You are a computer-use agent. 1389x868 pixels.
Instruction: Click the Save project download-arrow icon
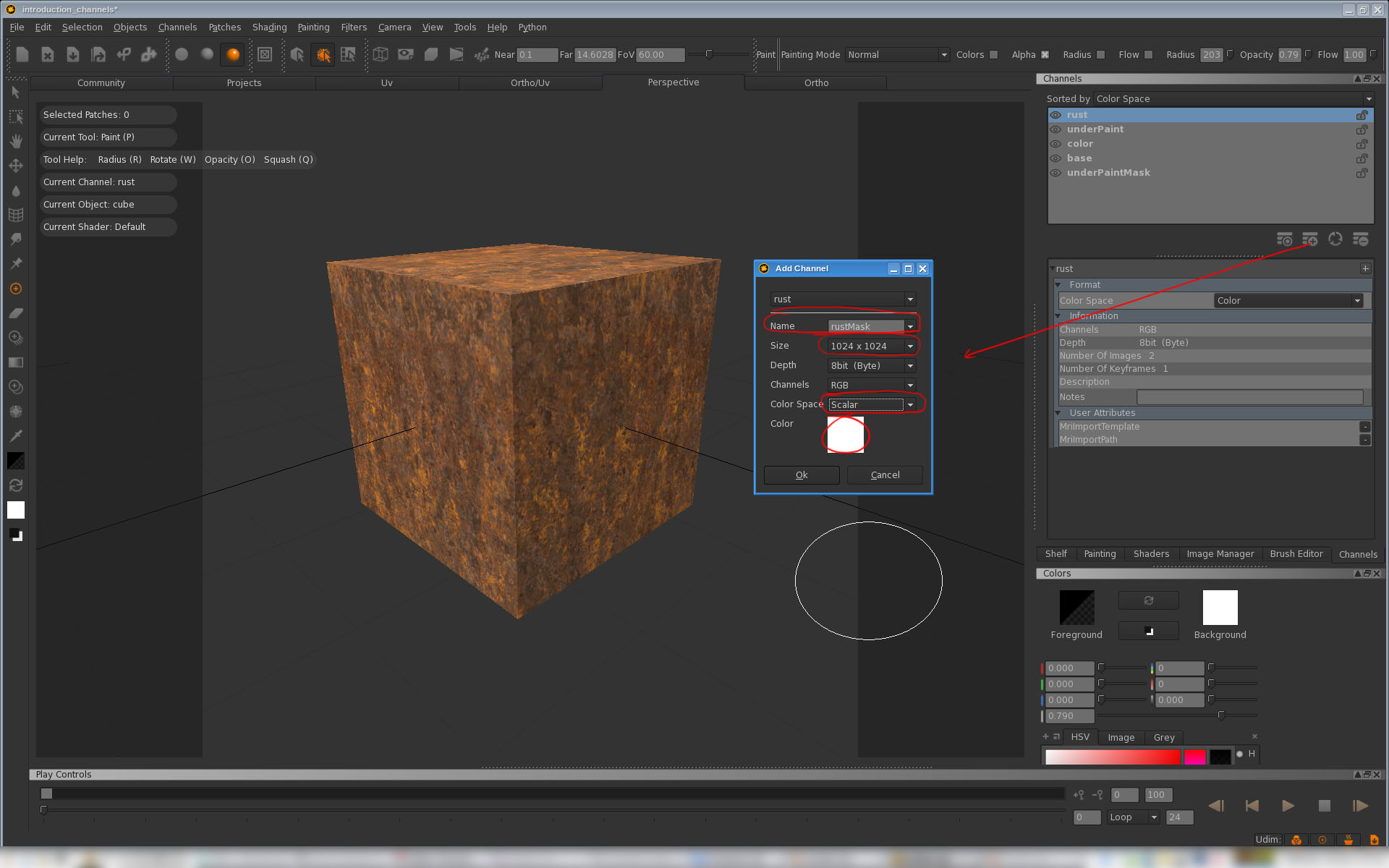73,54
